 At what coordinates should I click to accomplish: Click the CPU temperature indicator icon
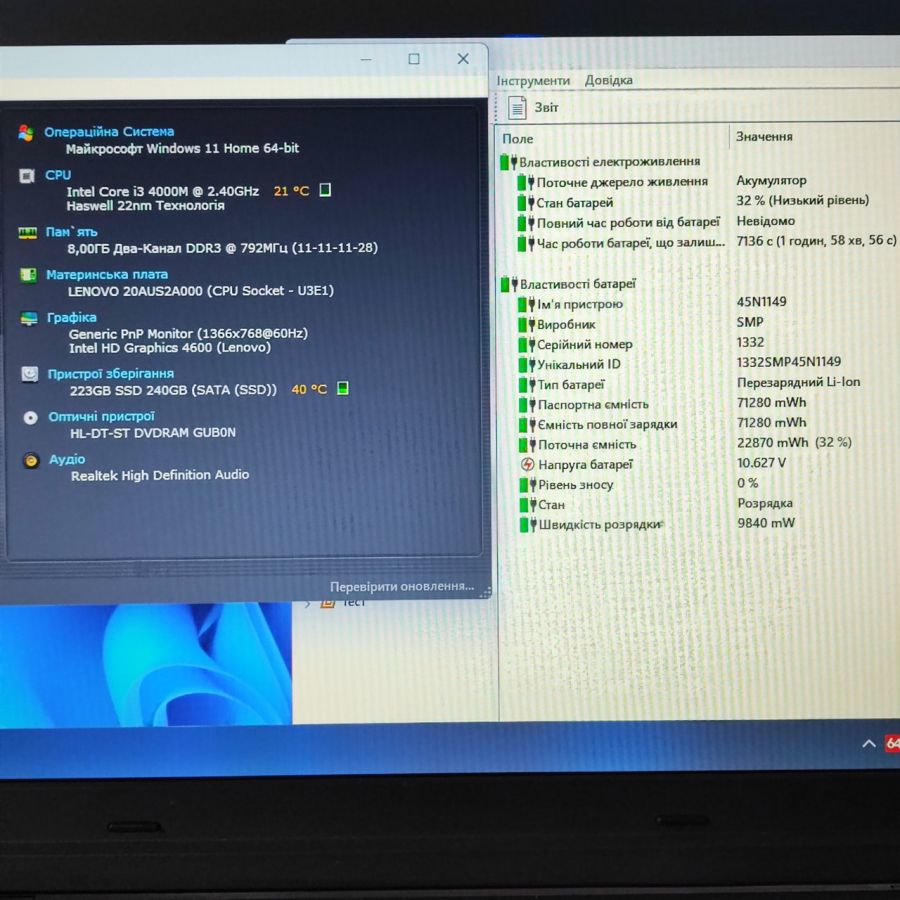(x=325, y=189)
